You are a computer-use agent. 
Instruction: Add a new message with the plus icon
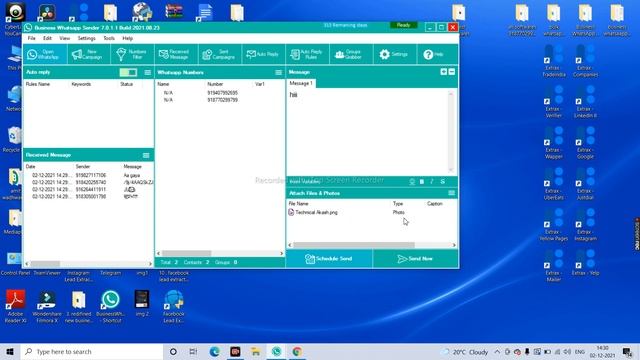click(x=444, y=72)
